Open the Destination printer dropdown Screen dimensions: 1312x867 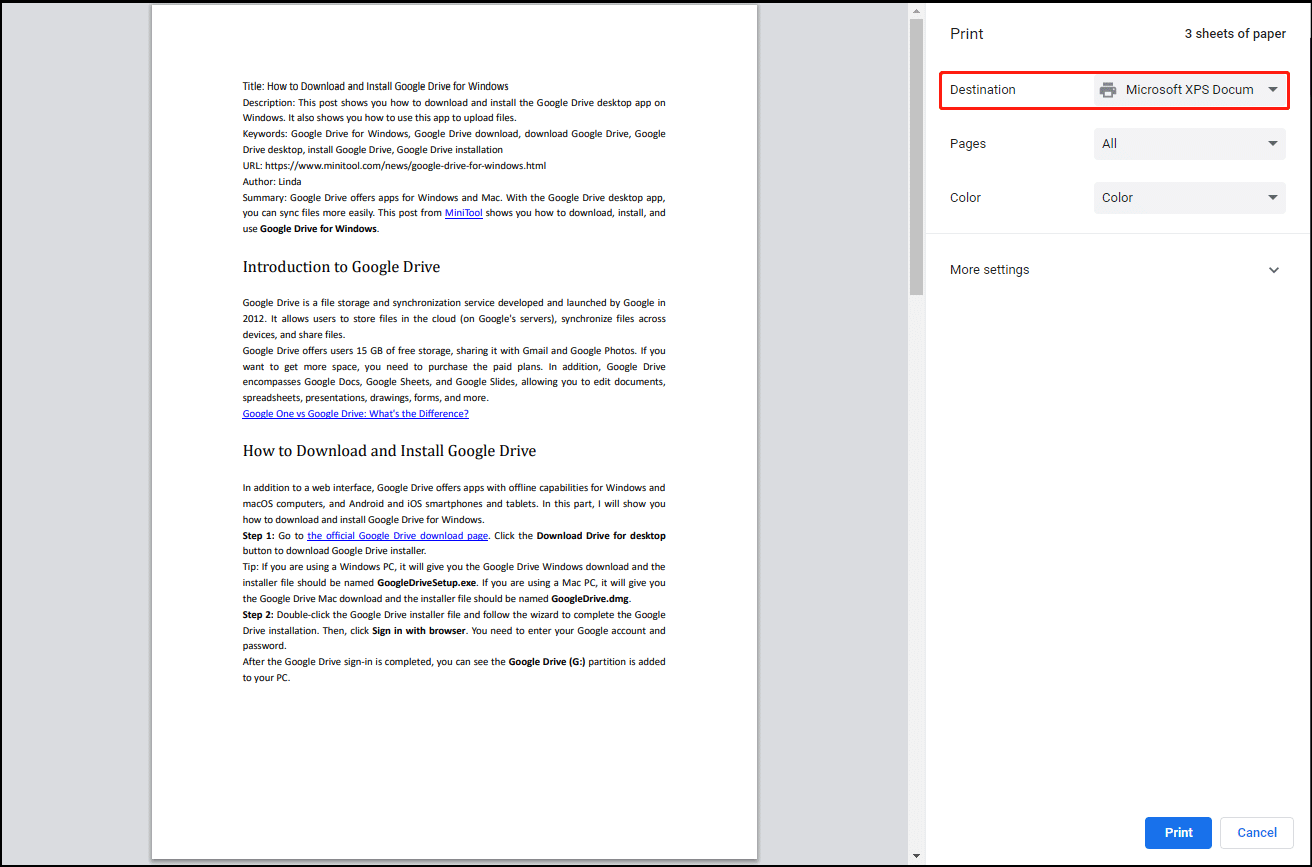(x=1189, y=90)
